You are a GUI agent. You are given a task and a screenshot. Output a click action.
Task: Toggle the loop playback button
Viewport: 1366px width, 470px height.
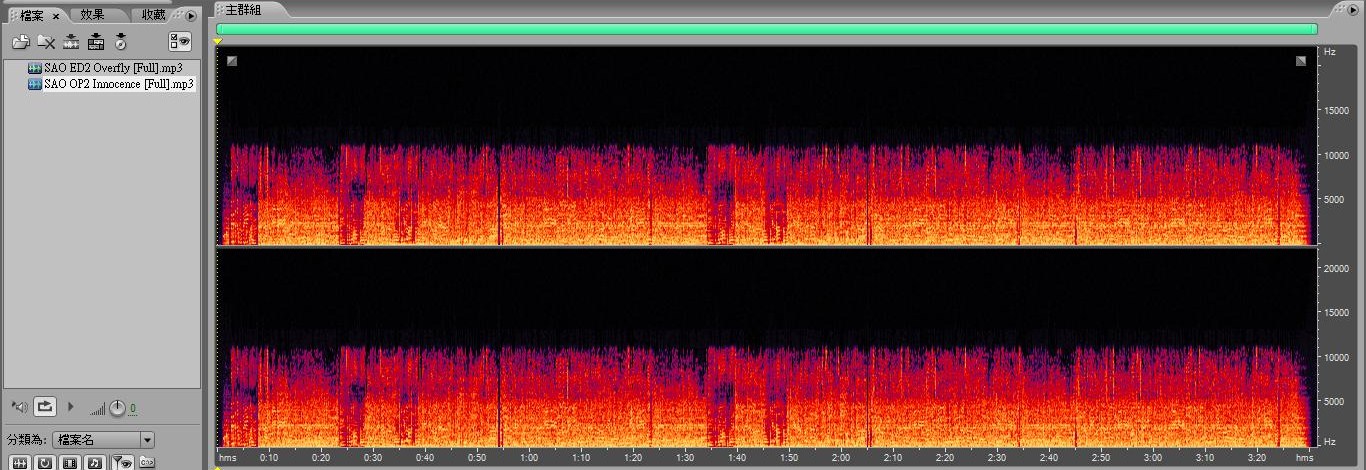[45, 406]
